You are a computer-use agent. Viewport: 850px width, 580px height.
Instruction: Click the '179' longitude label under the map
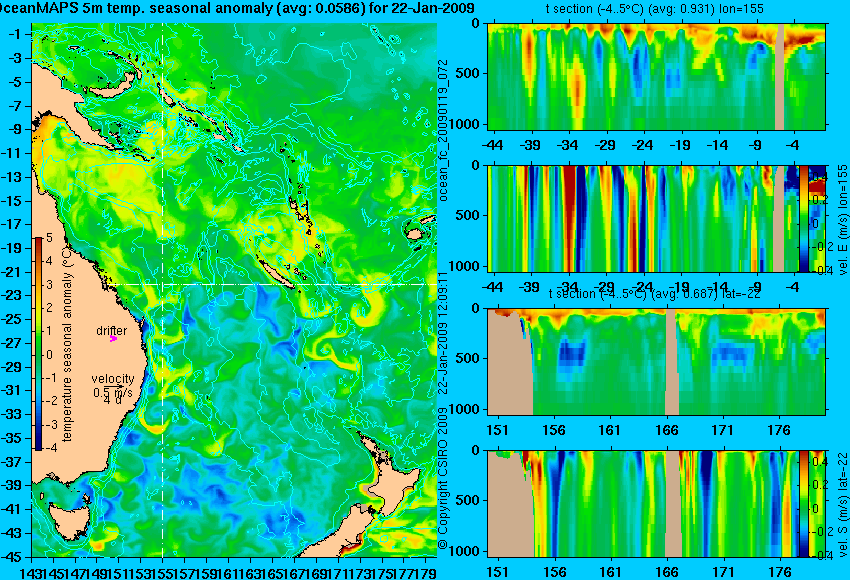tap(427, 572)
